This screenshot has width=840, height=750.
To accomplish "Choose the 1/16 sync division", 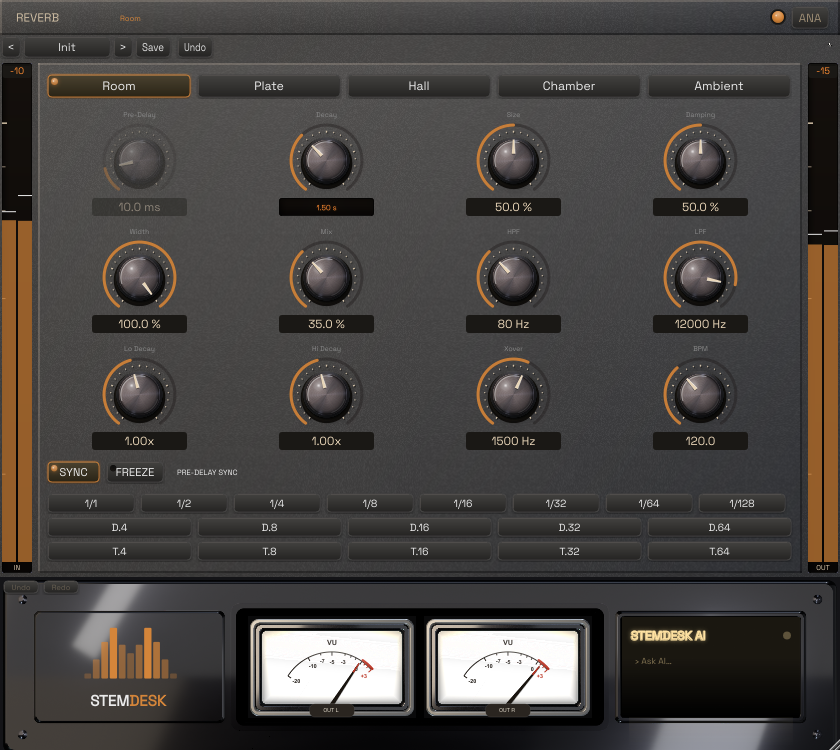I will (463, 504).
